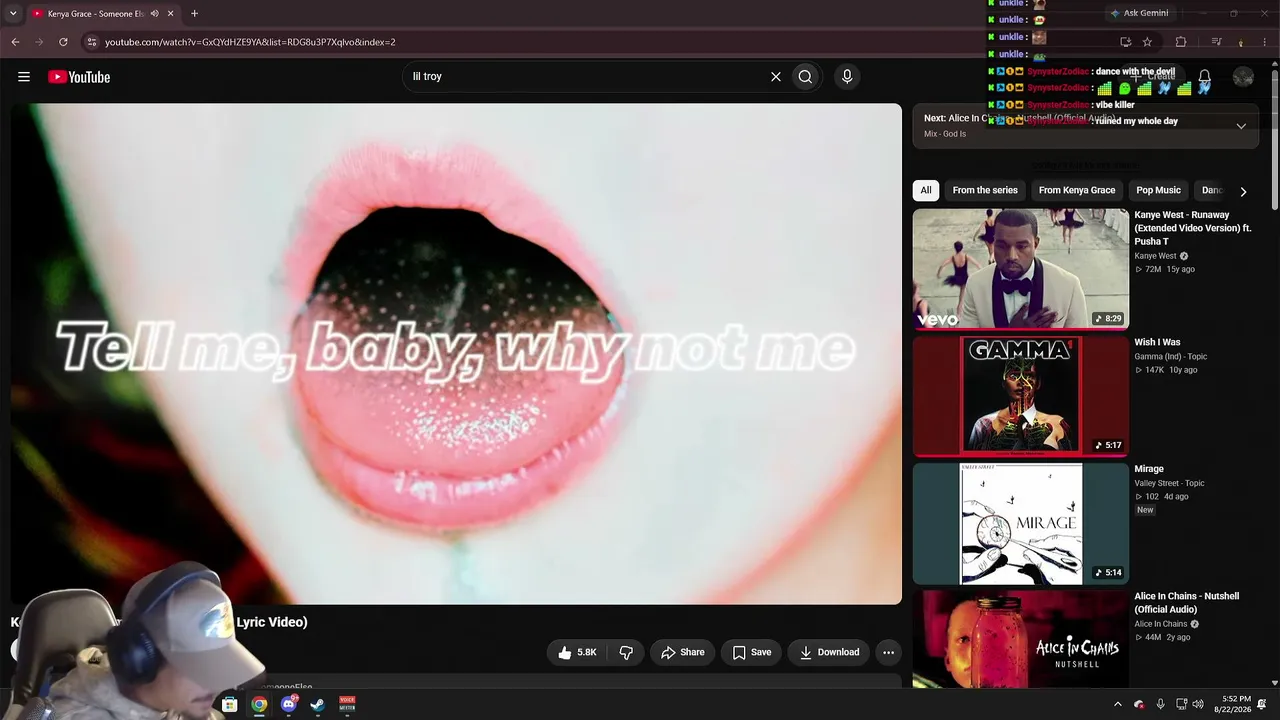Start voice search with the microphone icon
This screenshot has height=720, width=1280.
[847, 77]
